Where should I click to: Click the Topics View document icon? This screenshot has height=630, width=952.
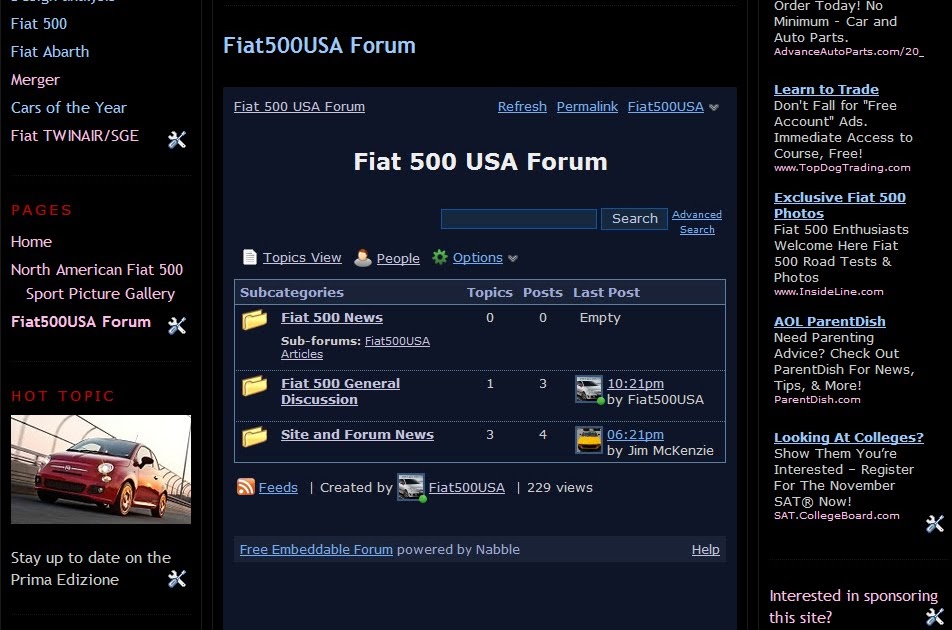[x=250, y=257]
